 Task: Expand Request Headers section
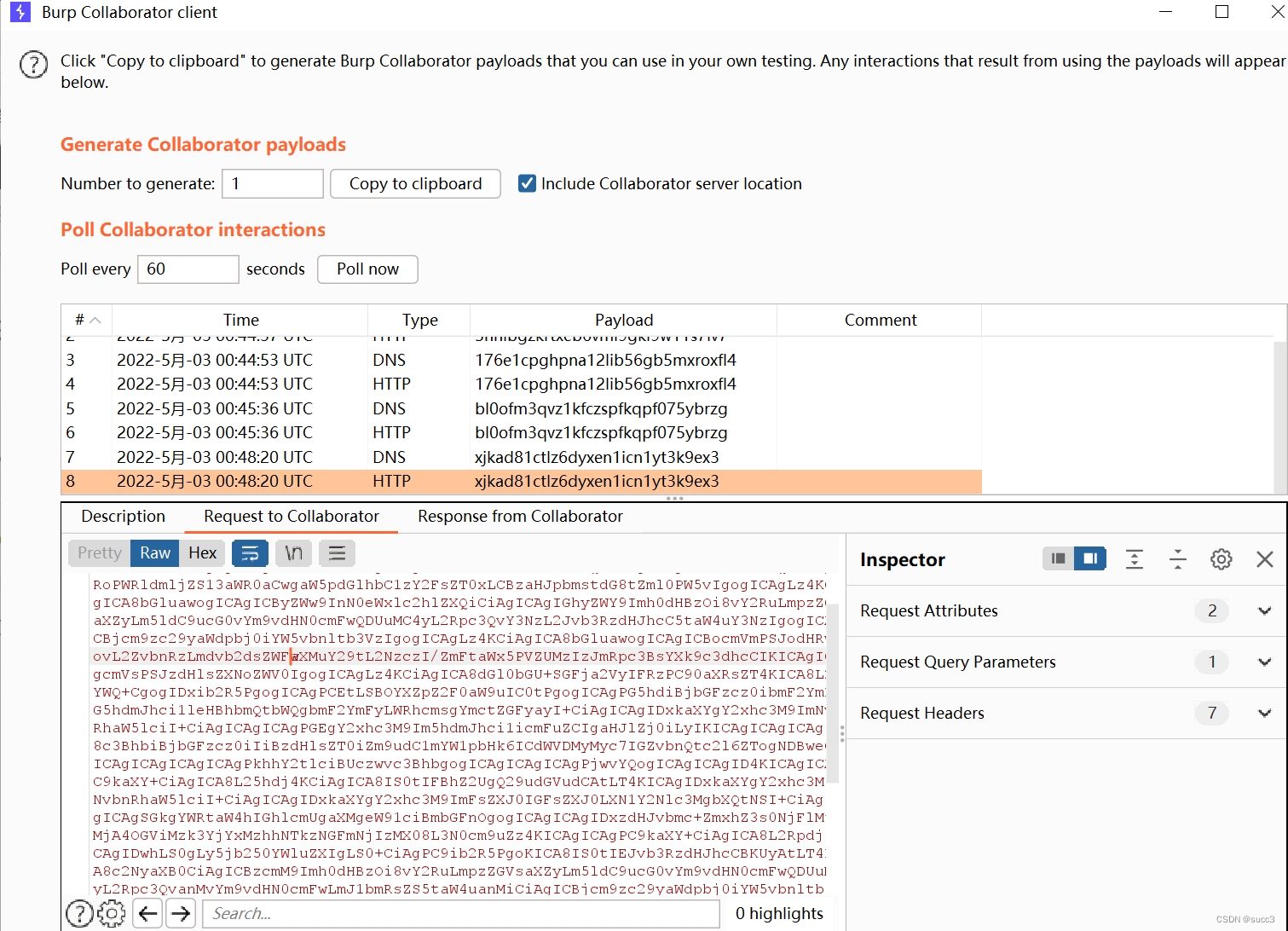point(1265,713)
